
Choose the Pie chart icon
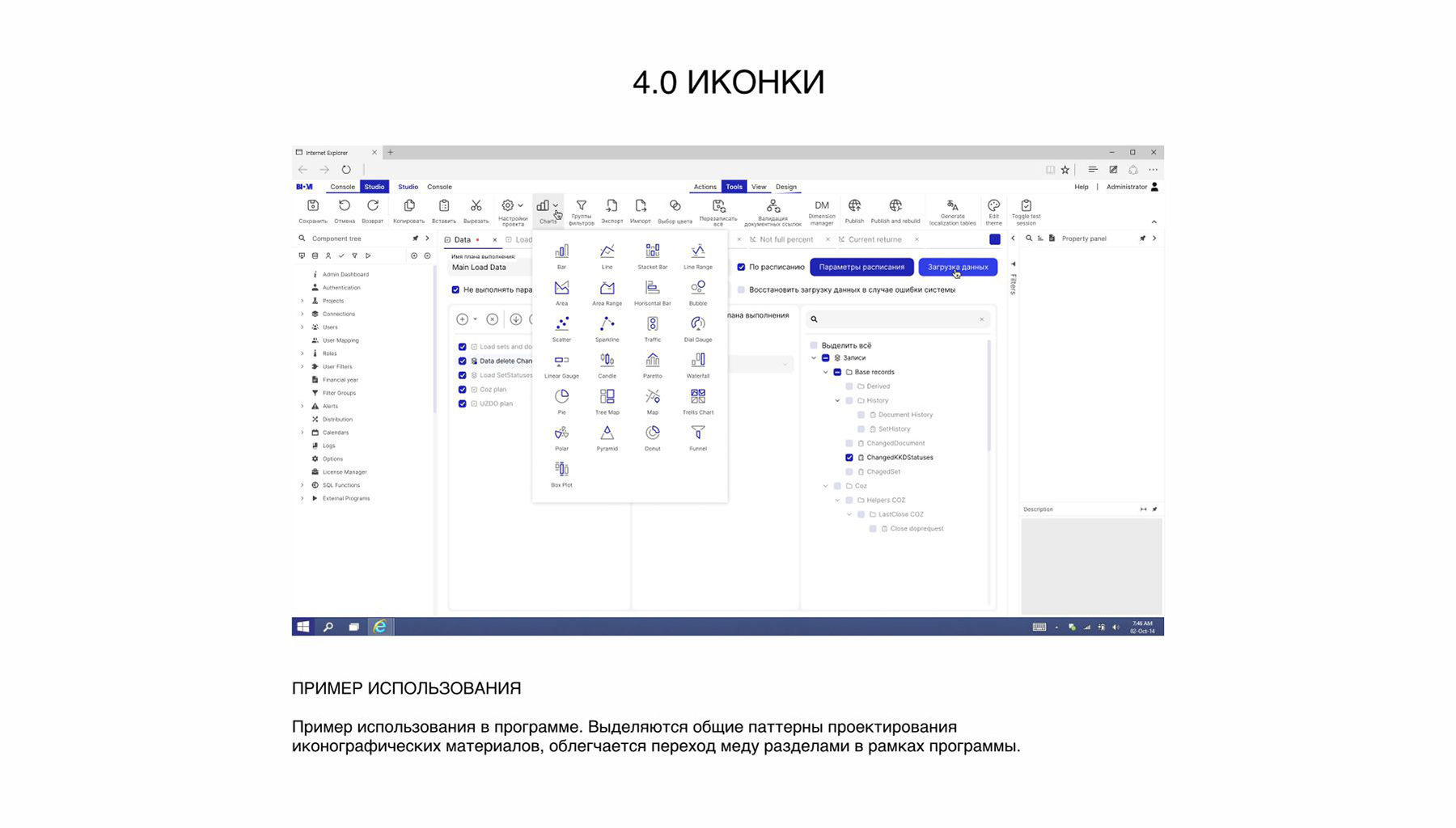pyautogui.click(x=561, y=397)
